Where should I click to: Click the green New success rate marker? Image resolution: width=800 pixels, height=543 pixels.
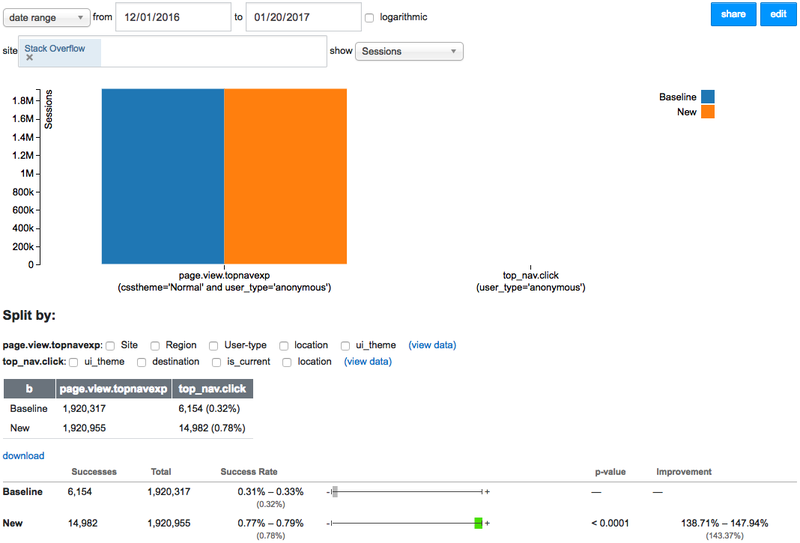pos(478,523)
